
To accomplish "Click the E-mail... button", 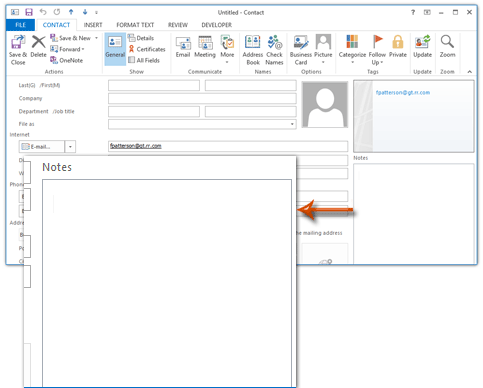I will 42,147.
